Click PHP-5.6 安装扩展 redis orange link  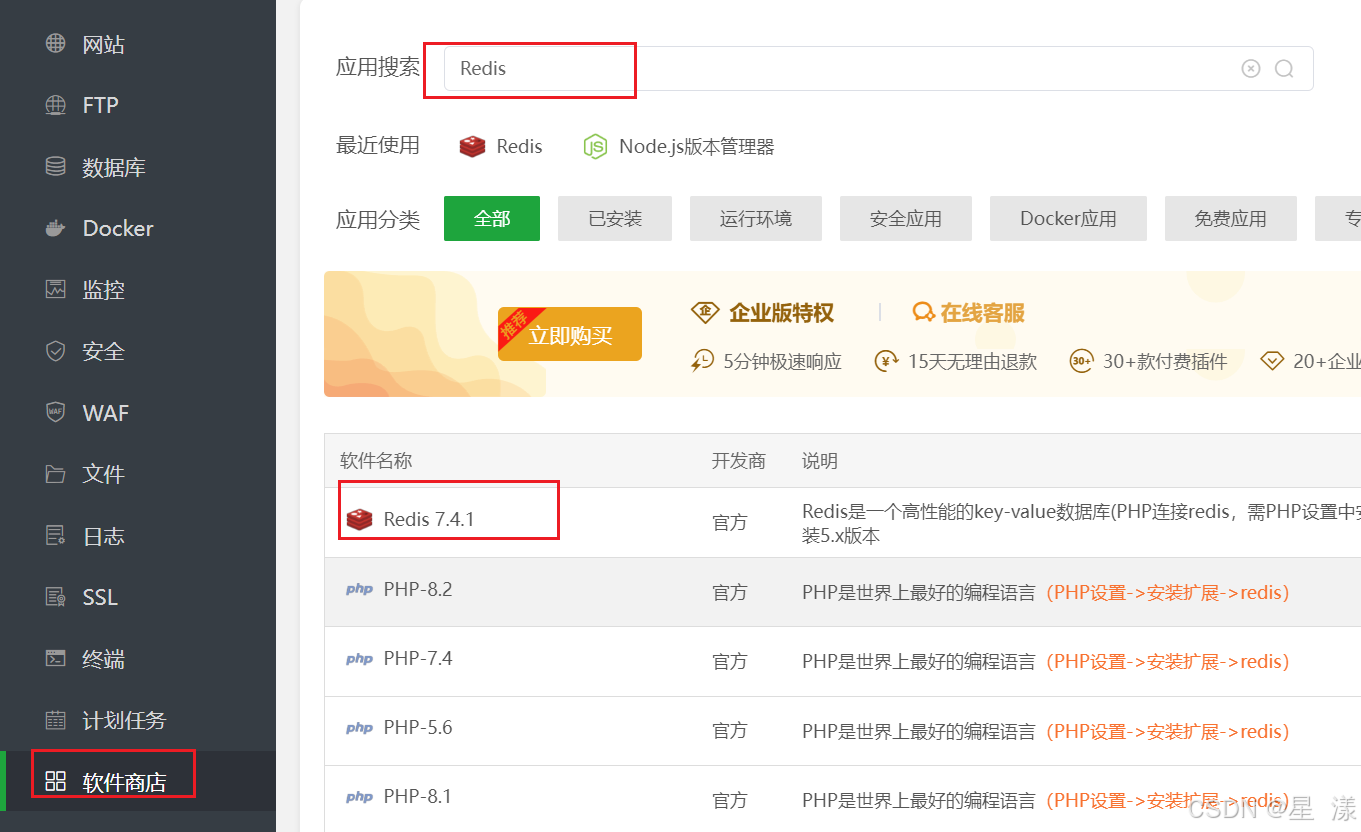1168,731
